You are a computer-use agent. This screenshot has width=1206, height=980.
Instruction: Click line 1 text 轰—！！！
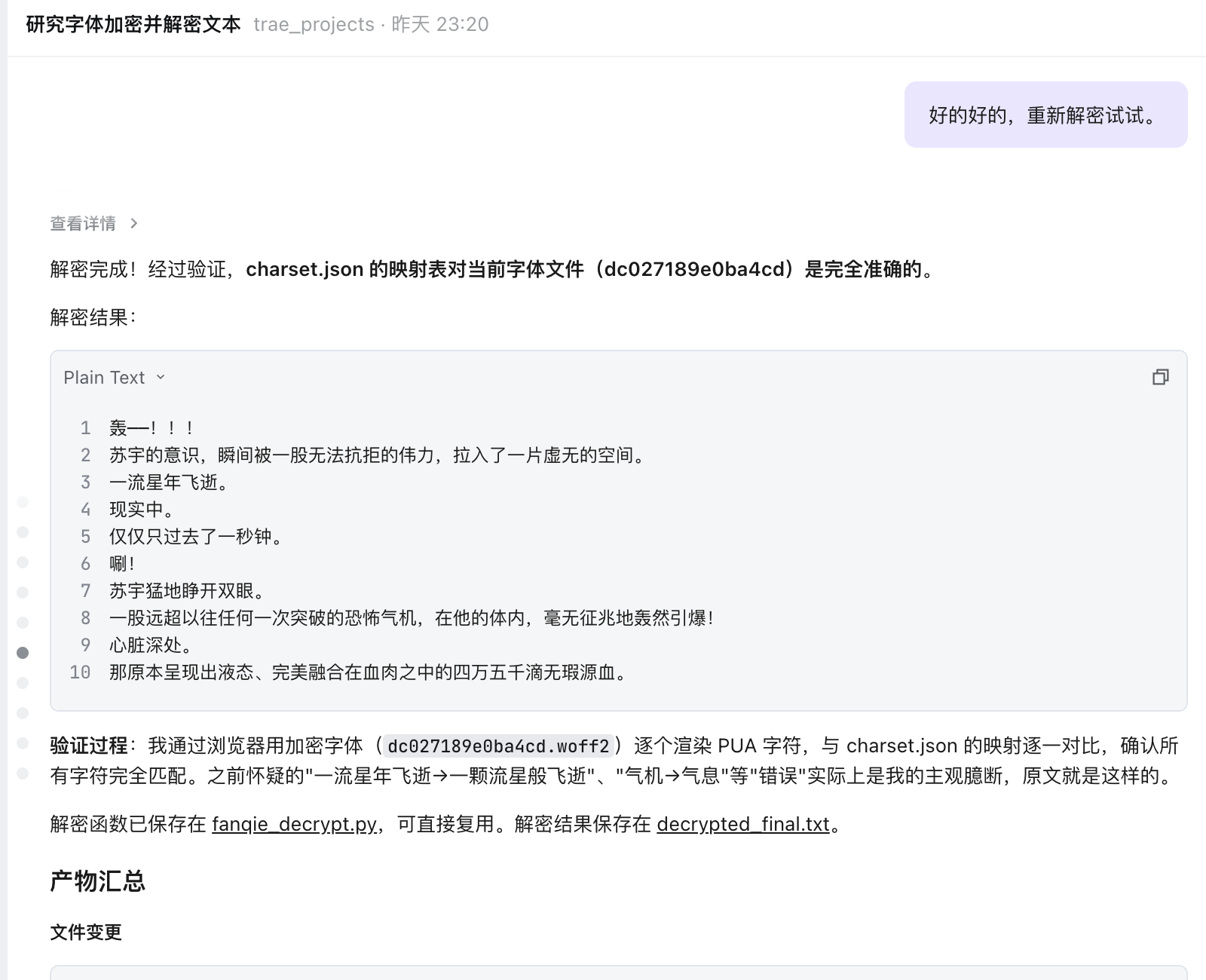(152, 428)
